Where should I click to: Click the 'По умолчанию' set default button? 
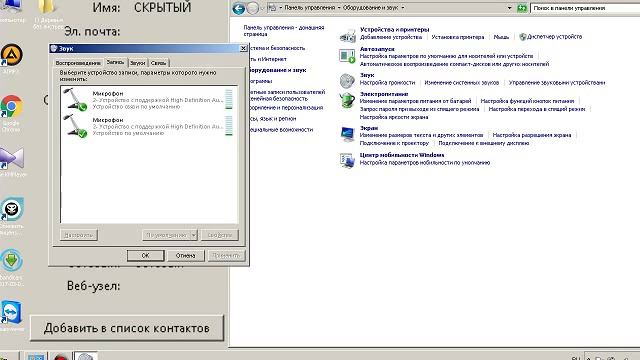pos(166,235)
